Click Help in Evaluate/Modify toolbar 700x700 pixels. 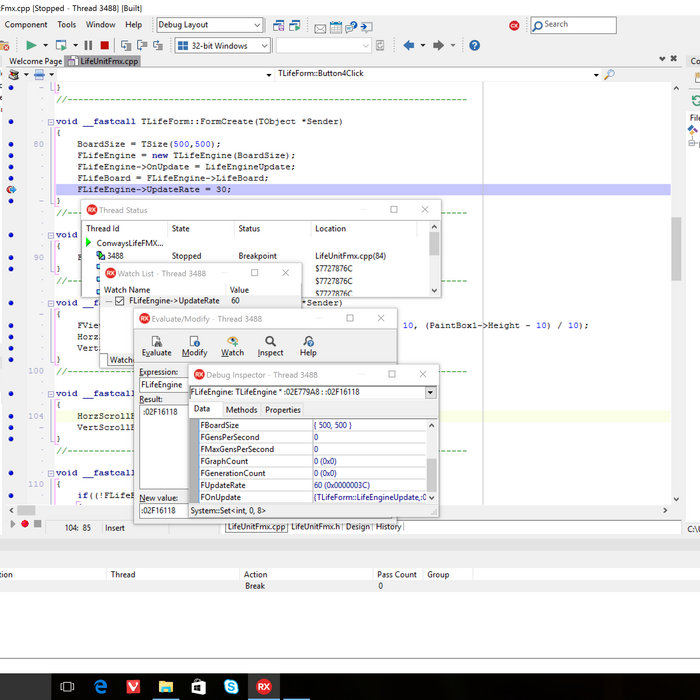(308, 346)
